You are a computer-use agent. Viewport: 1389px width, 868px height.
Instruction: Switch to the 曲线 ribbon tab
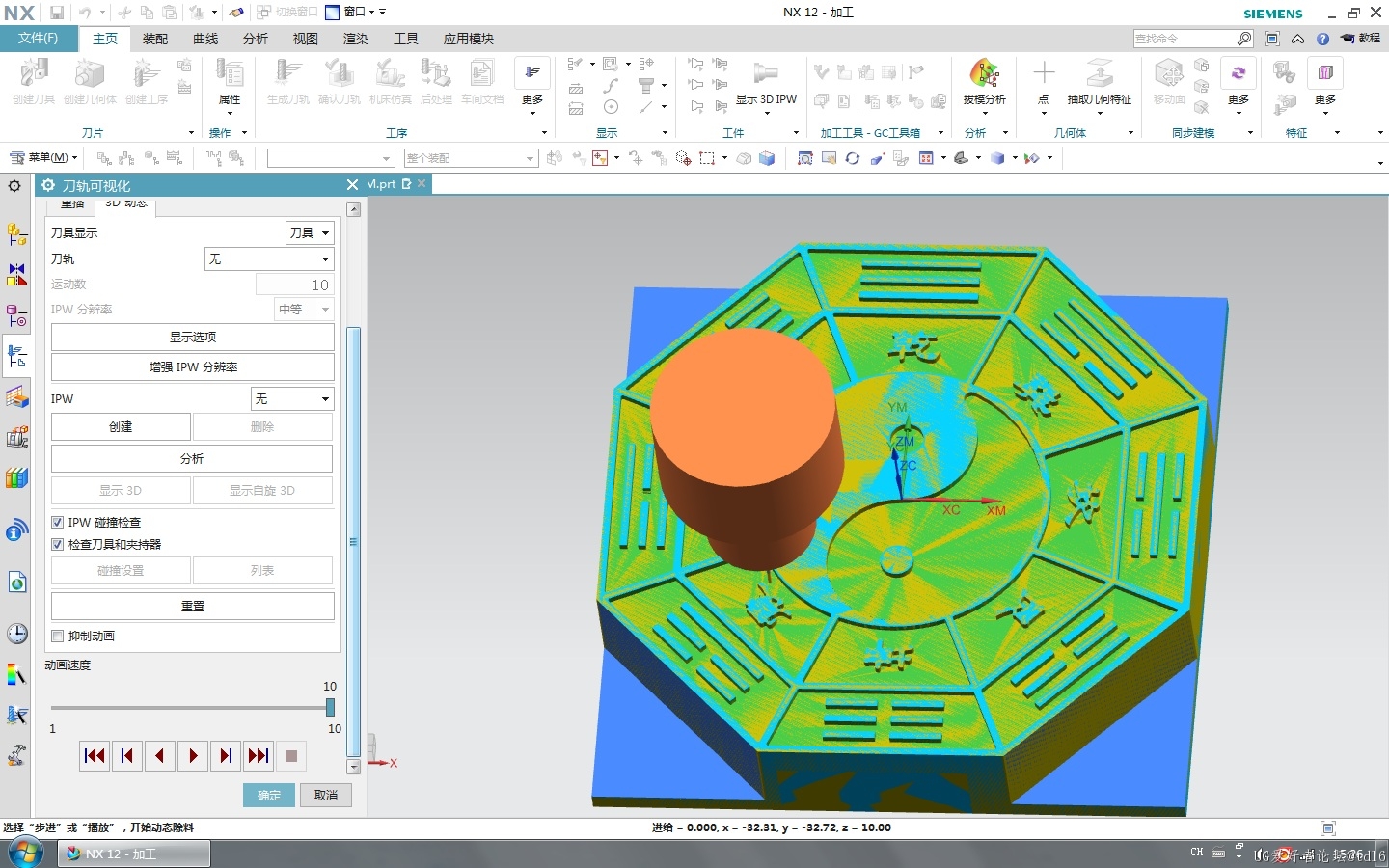(205, 39)
